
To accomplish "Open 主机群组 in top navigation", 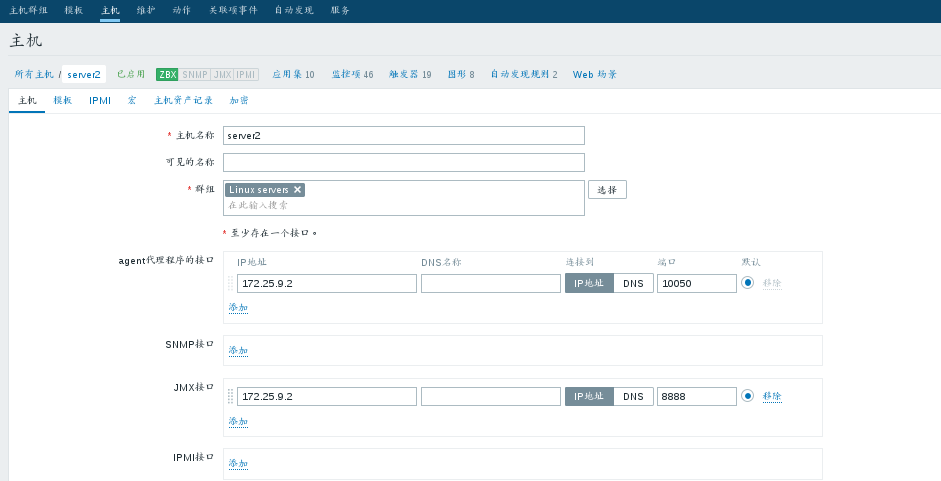I will pyautogui.click(x=28, y=10).
